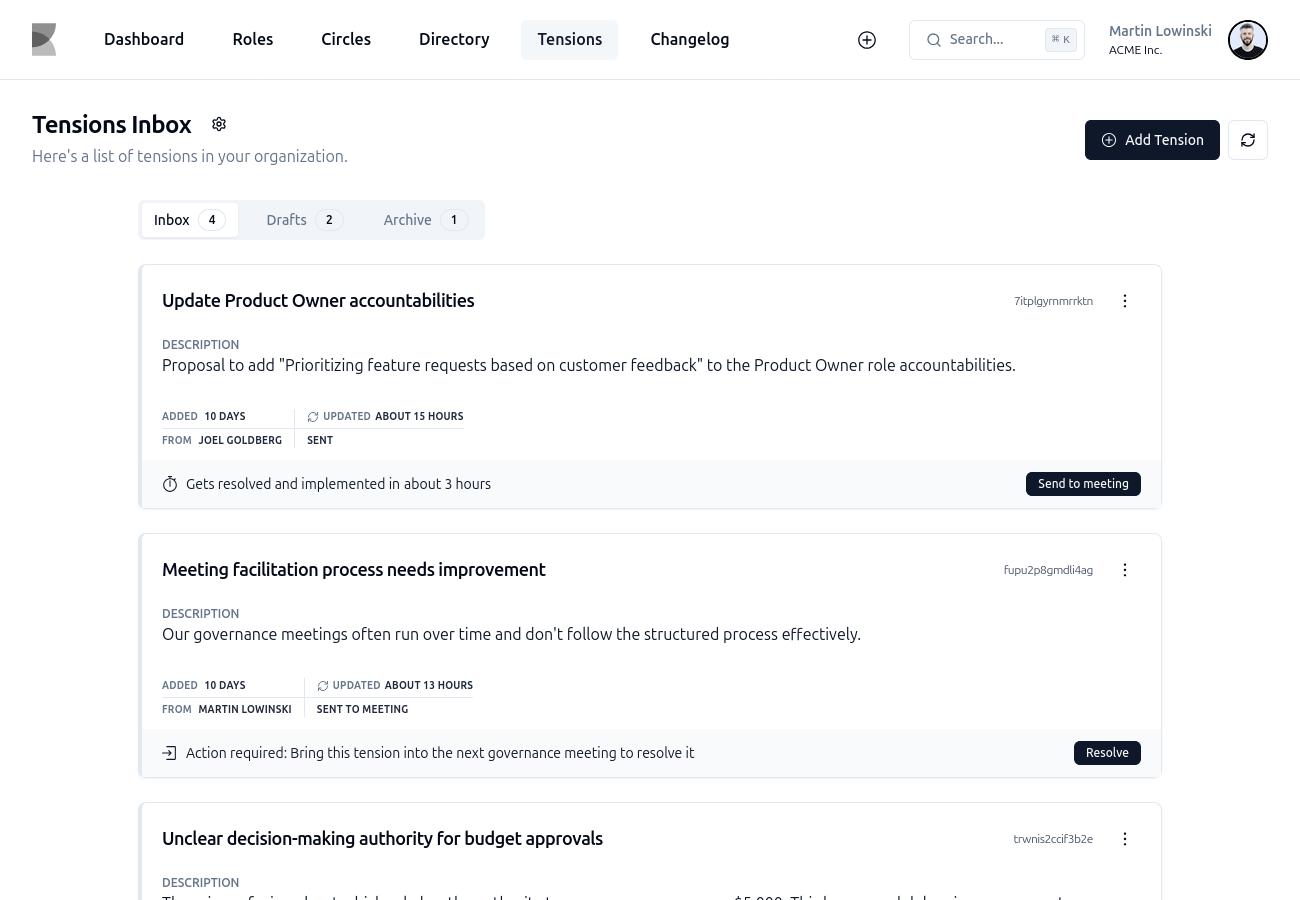Click the stopwatch icon beside resolution estimate

pos(170,484)
